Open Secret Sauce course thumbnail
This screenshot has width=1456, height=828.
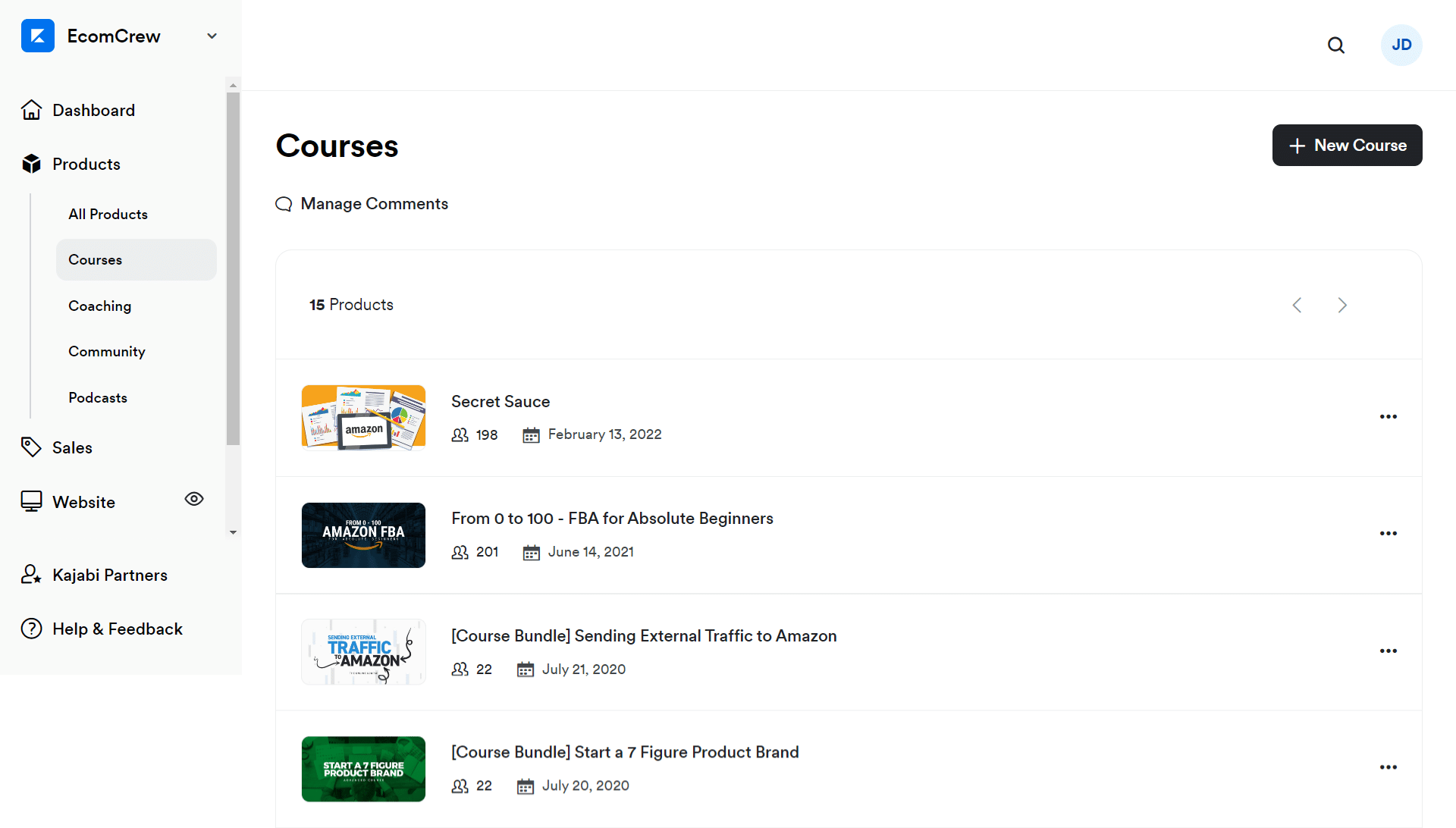[x=363, y=418]
